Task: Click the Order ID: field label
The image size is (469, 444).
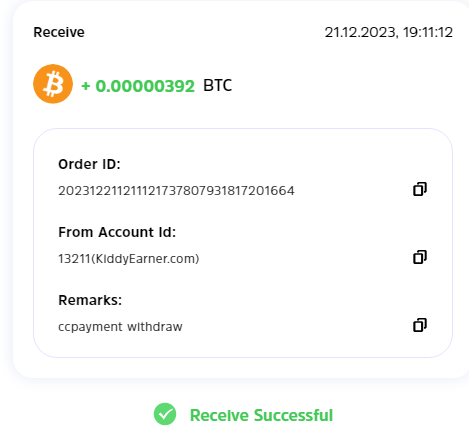Action: click(89, 164)
